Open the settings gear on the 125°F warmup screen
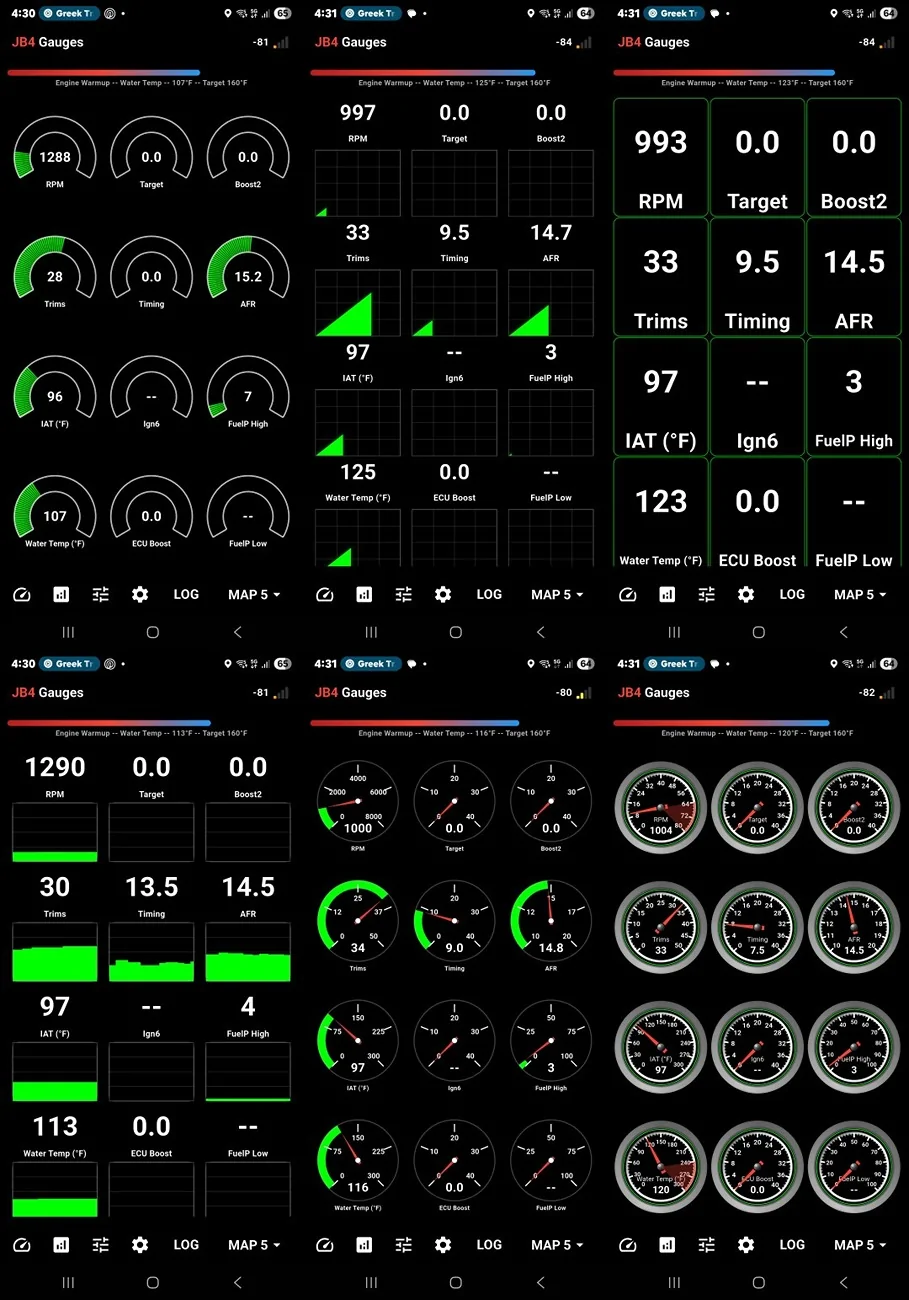 (443, 595)
